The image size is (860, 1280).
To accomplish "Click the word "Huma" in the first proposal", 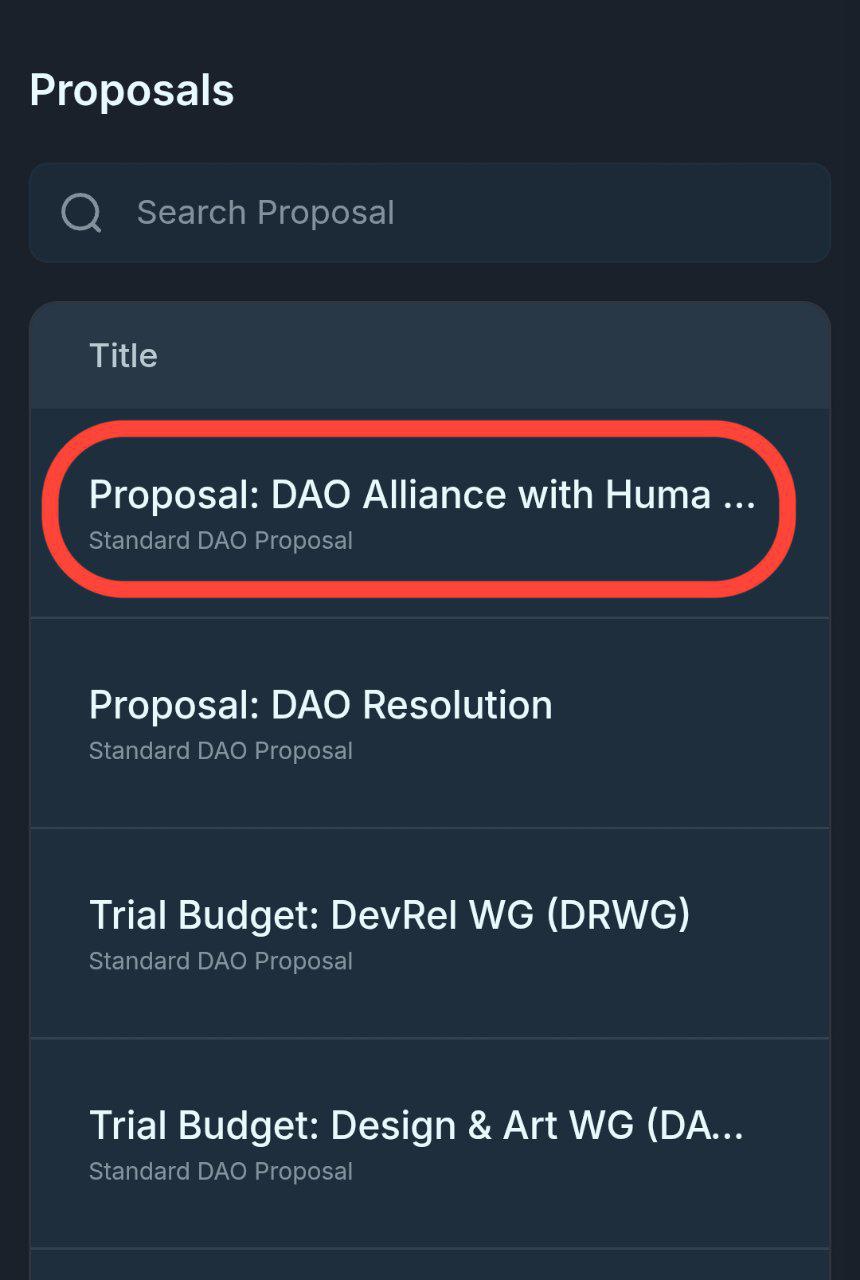I will point(658,495).
